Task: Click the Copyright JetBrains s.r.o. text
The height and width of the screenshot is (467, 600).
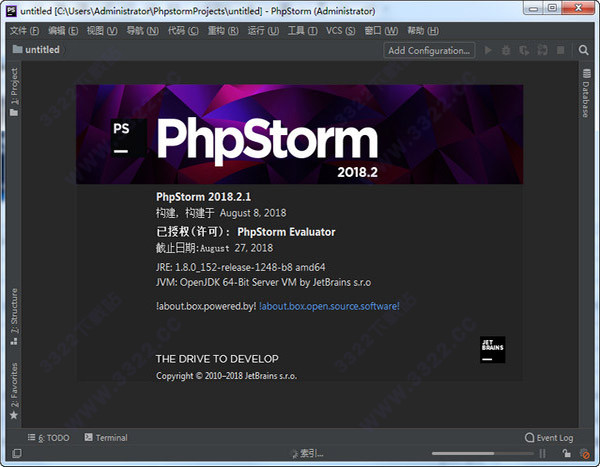Action: pyautogui.click(x=226, y=376)
